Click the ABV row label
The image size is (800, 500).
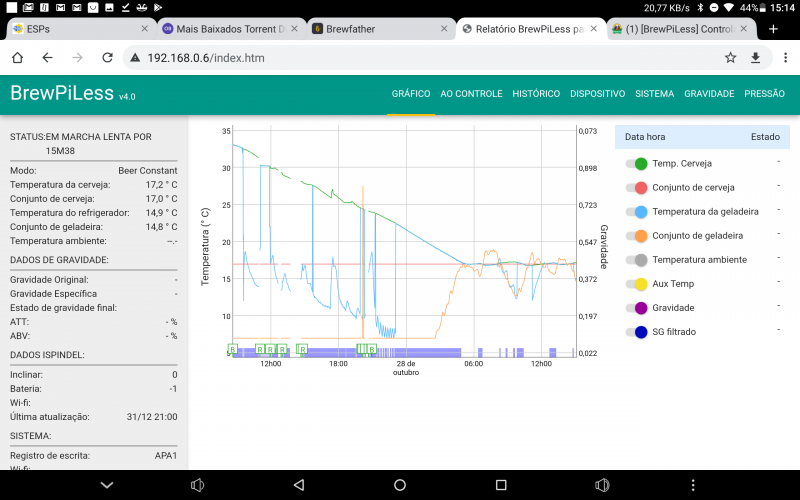(x=20, y=336)
